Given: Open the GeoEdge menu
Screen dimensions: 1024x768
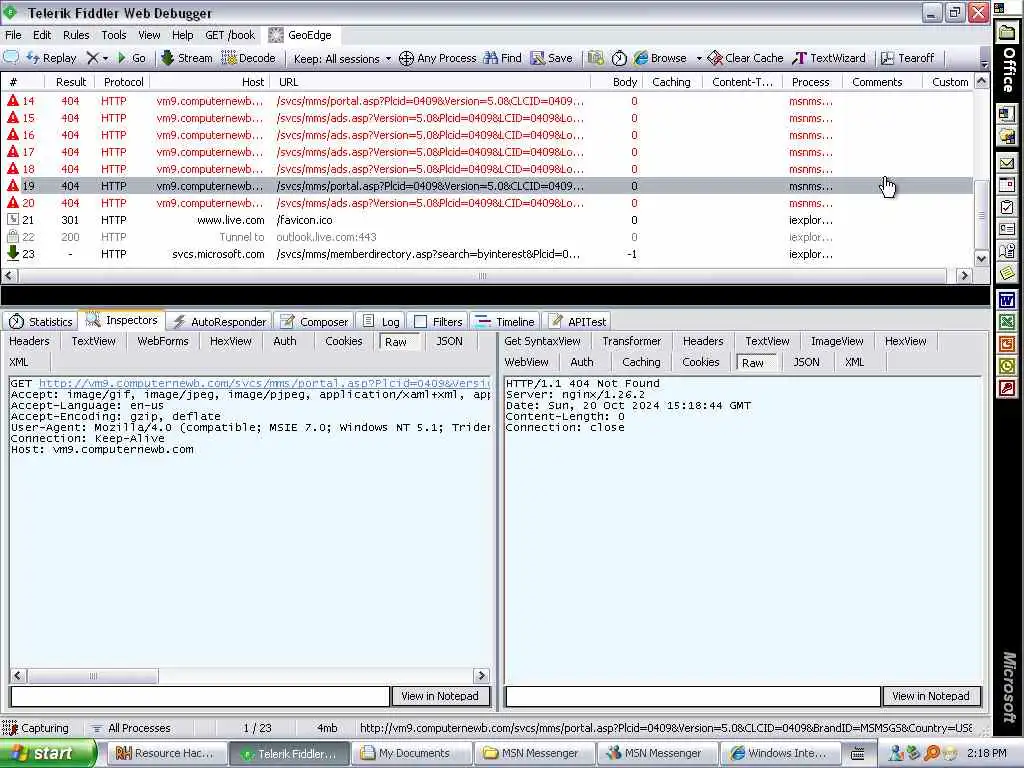Looking at the screenshot, I should point(300,35).
